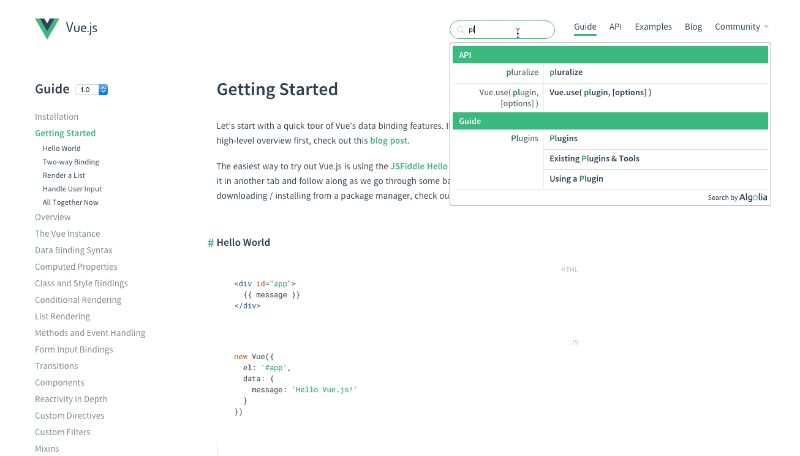
Task: Click the Vue.js logo icon
Action: coord(47,28)
